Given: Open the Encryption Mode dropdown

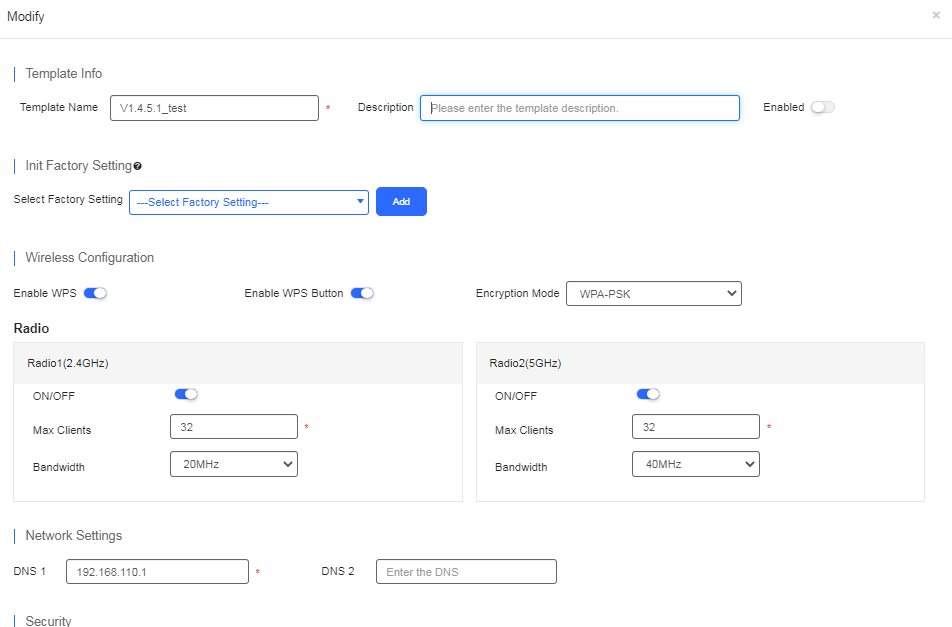Looking at the screenshot, I should click(x=653, y=293).
